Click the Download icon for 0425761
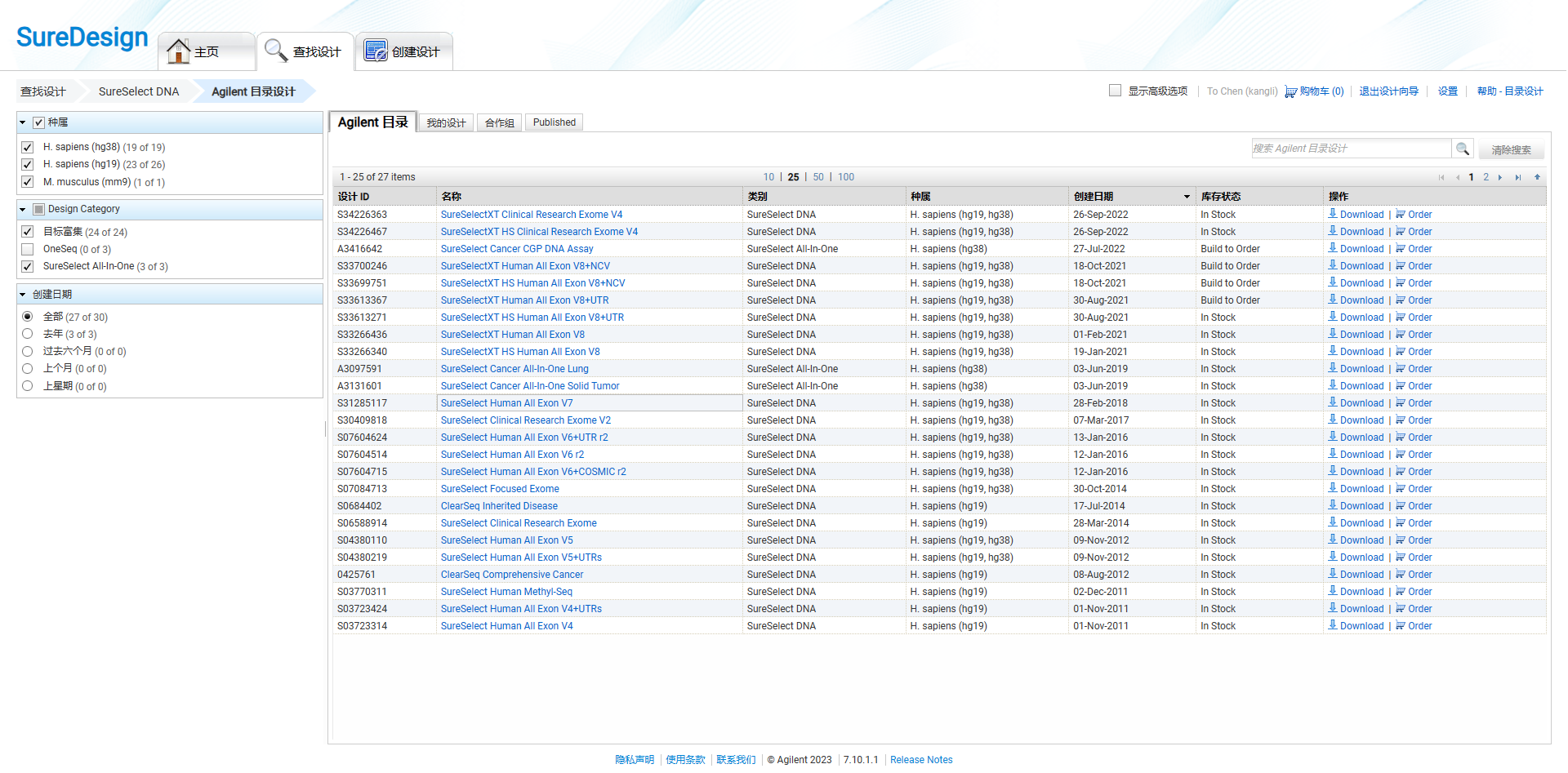 pyautogui.click(x=1333, y=574)
